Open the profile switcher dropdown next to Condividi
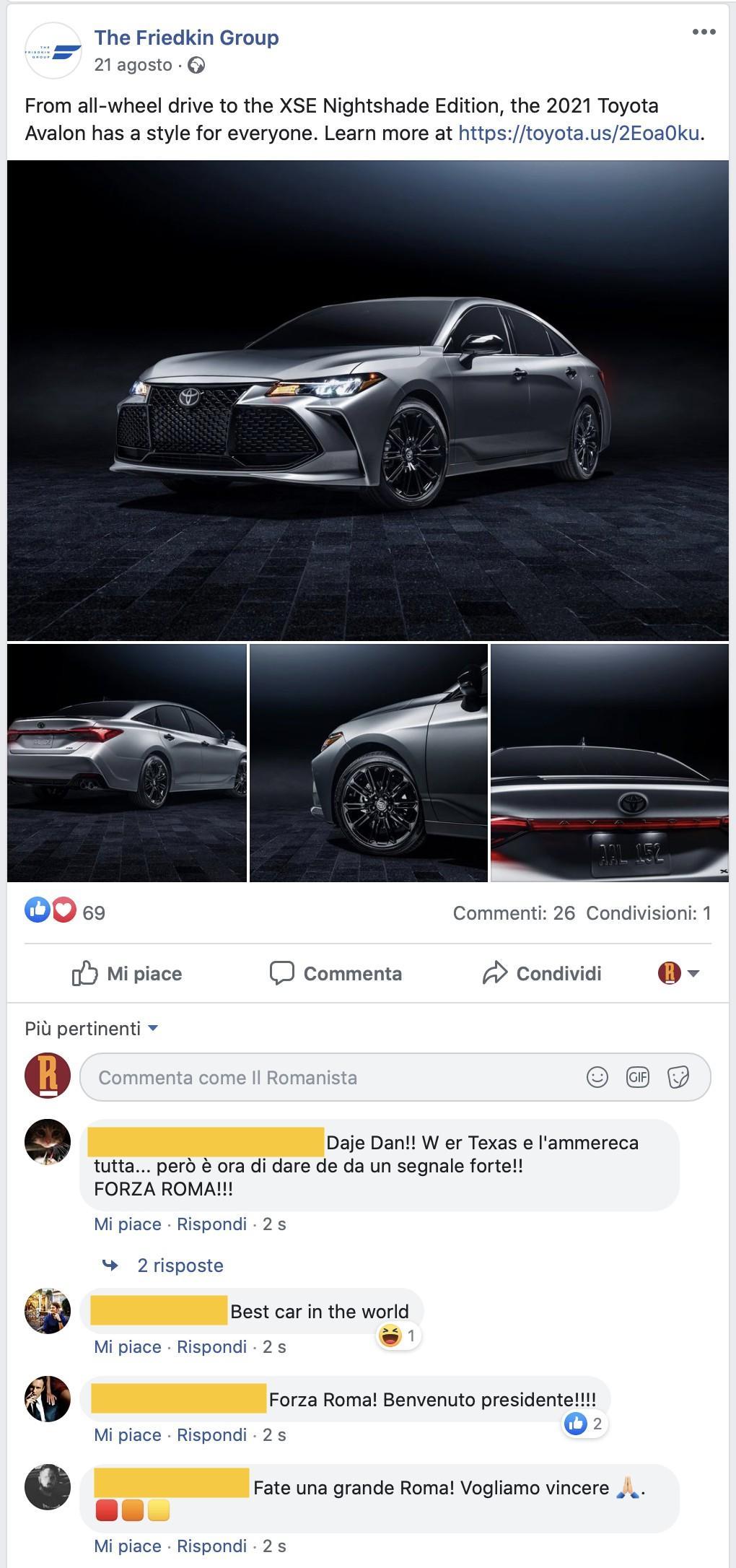The image size is (736, 1568). [678, 973]
